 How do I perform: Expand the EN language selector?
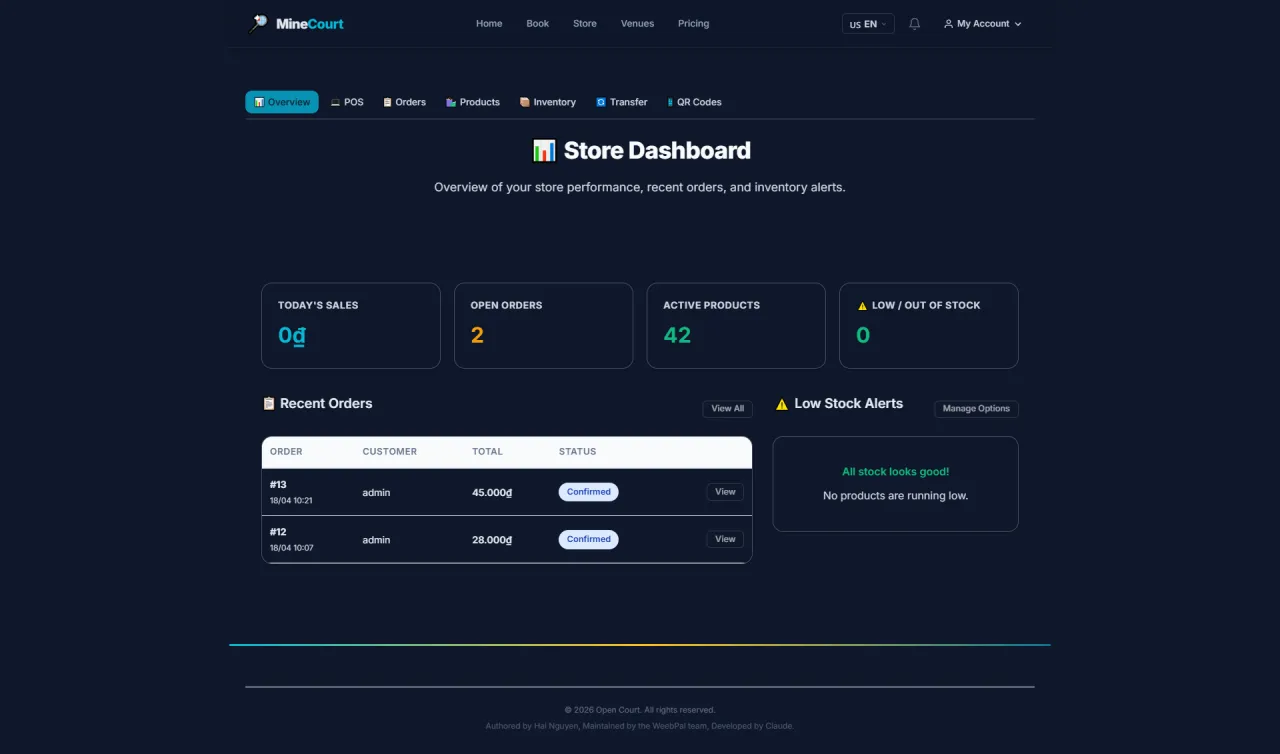pos(868,24)
